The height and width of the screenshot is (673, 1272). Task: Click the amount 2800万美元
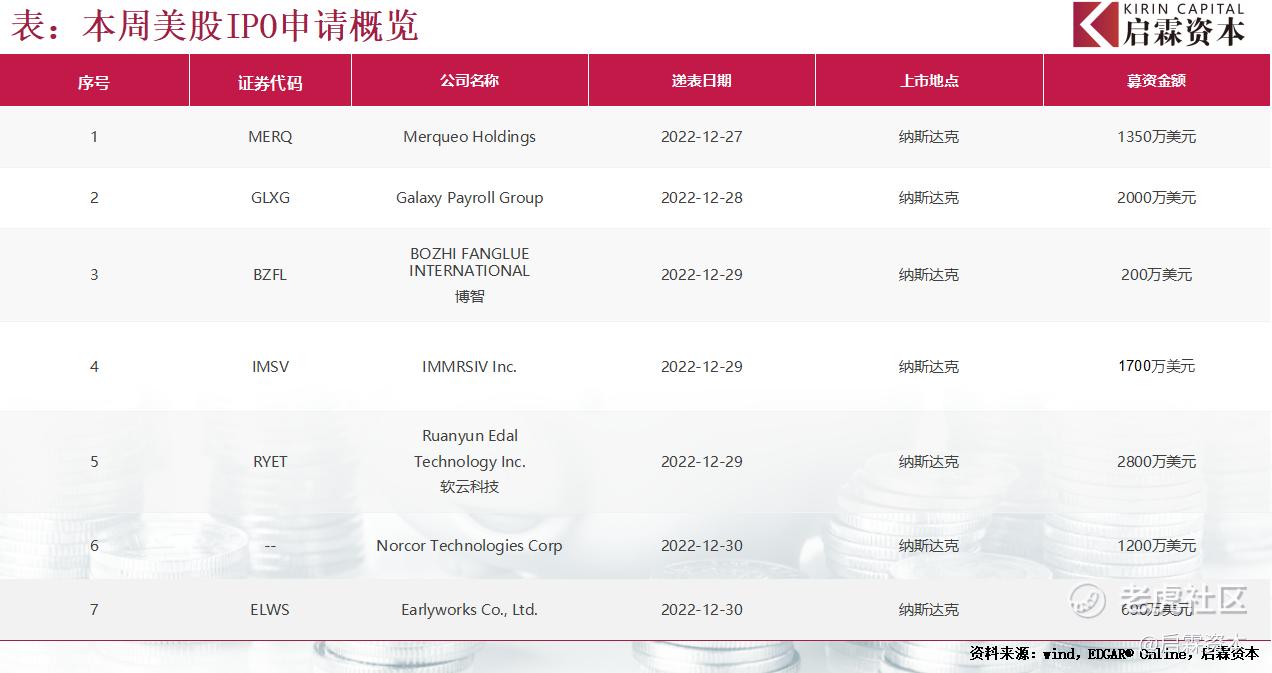[1156, 462]
